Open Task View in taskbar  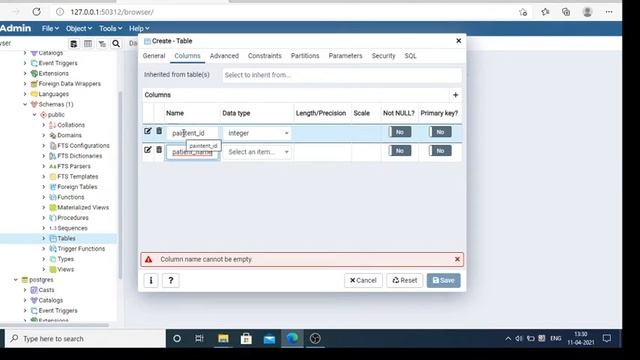[x=200, y=338]
